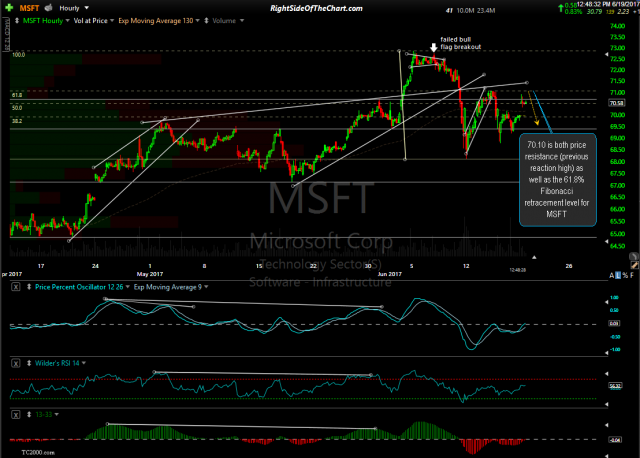This screenshot has width=640, height=458.
Task: Open the Volume indicator dropdown
Action: (242, 20)
